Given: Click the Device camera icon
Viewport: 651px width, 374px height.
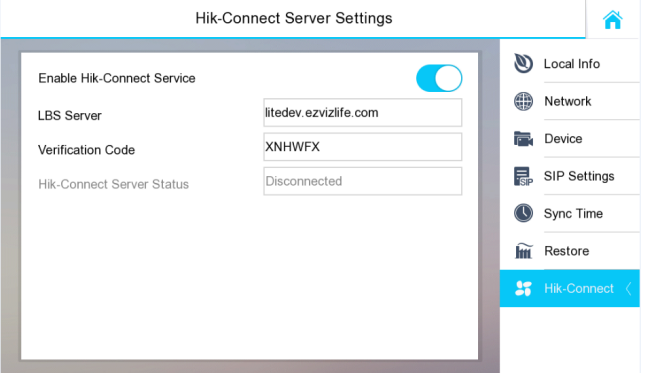Looking at the screenshot, I should coord(523,139).
